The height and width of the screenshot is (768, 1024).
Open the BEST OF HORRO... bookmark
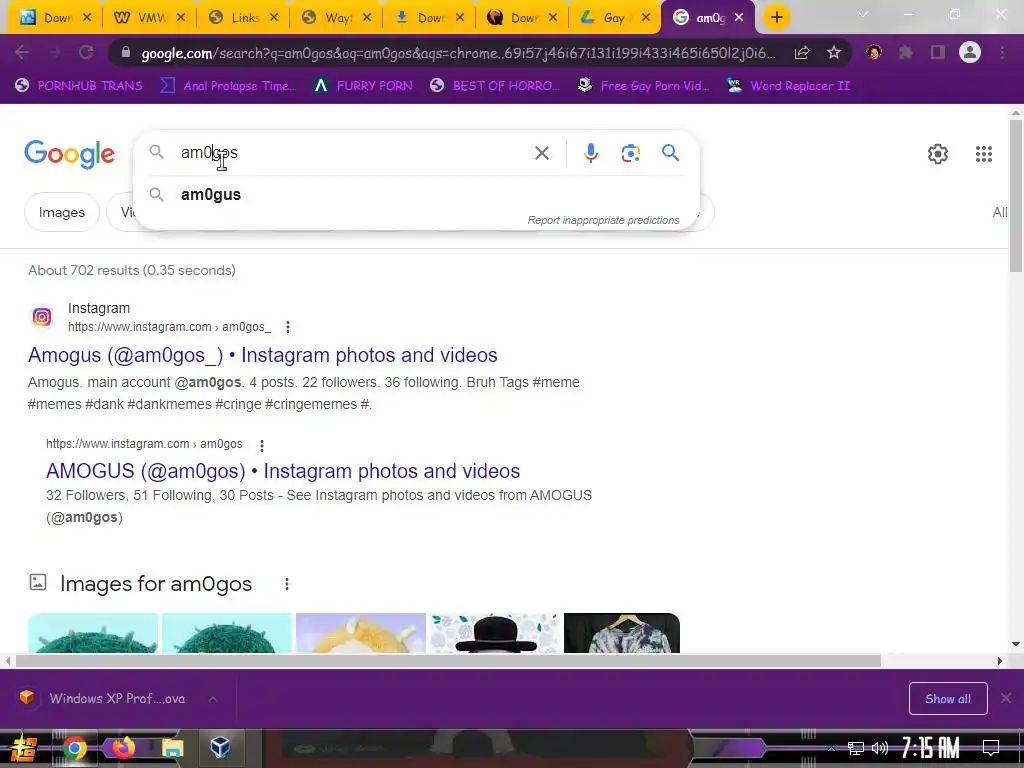tap(495, 86)
